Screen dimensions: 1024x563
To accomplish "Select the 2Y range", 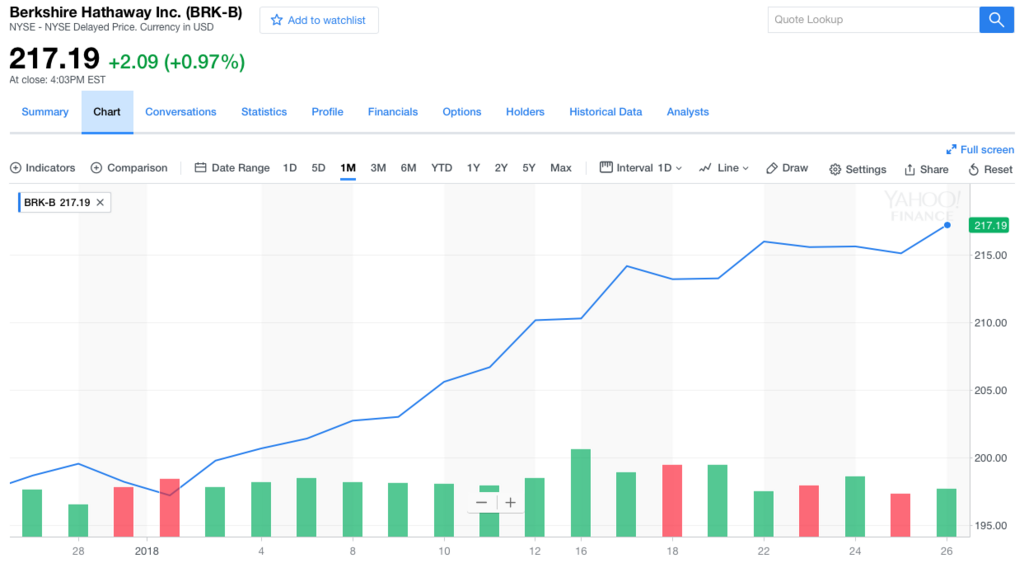I will coord(501,168).
